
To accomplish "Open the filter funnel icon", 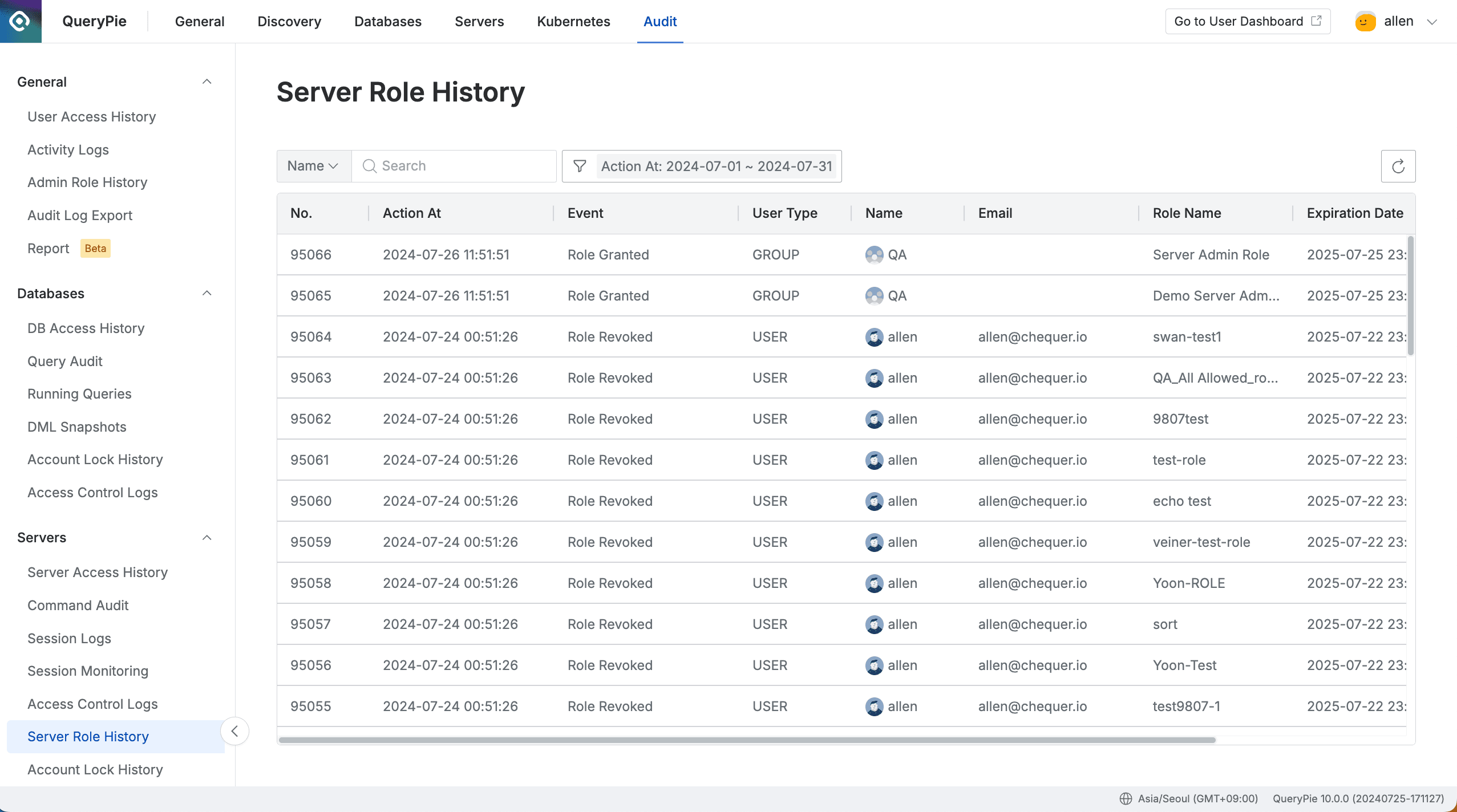I will click(579, 166).
